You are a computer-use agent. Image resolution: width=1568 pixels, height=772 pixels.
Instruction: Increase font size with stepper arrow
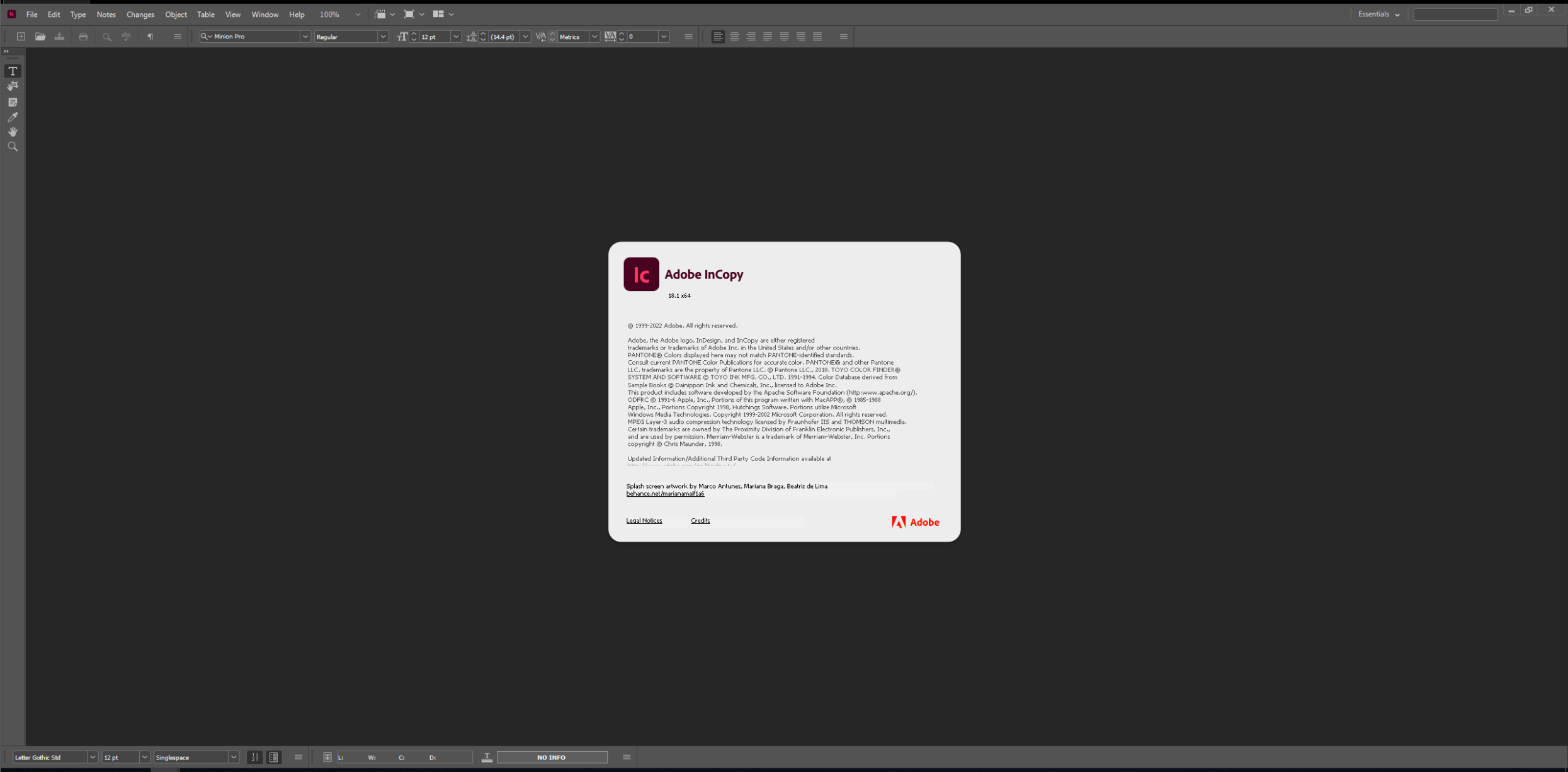pos(414,33)
